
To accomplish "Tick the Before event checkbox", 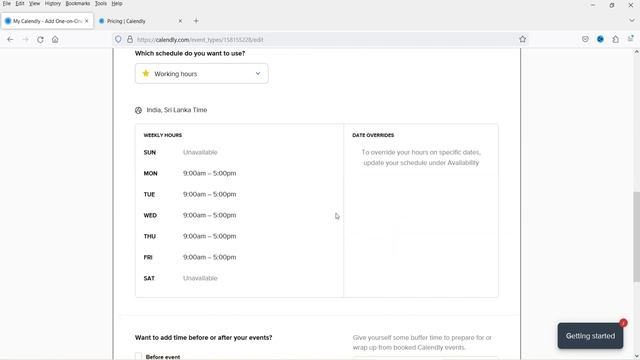I will pos(138,356).
